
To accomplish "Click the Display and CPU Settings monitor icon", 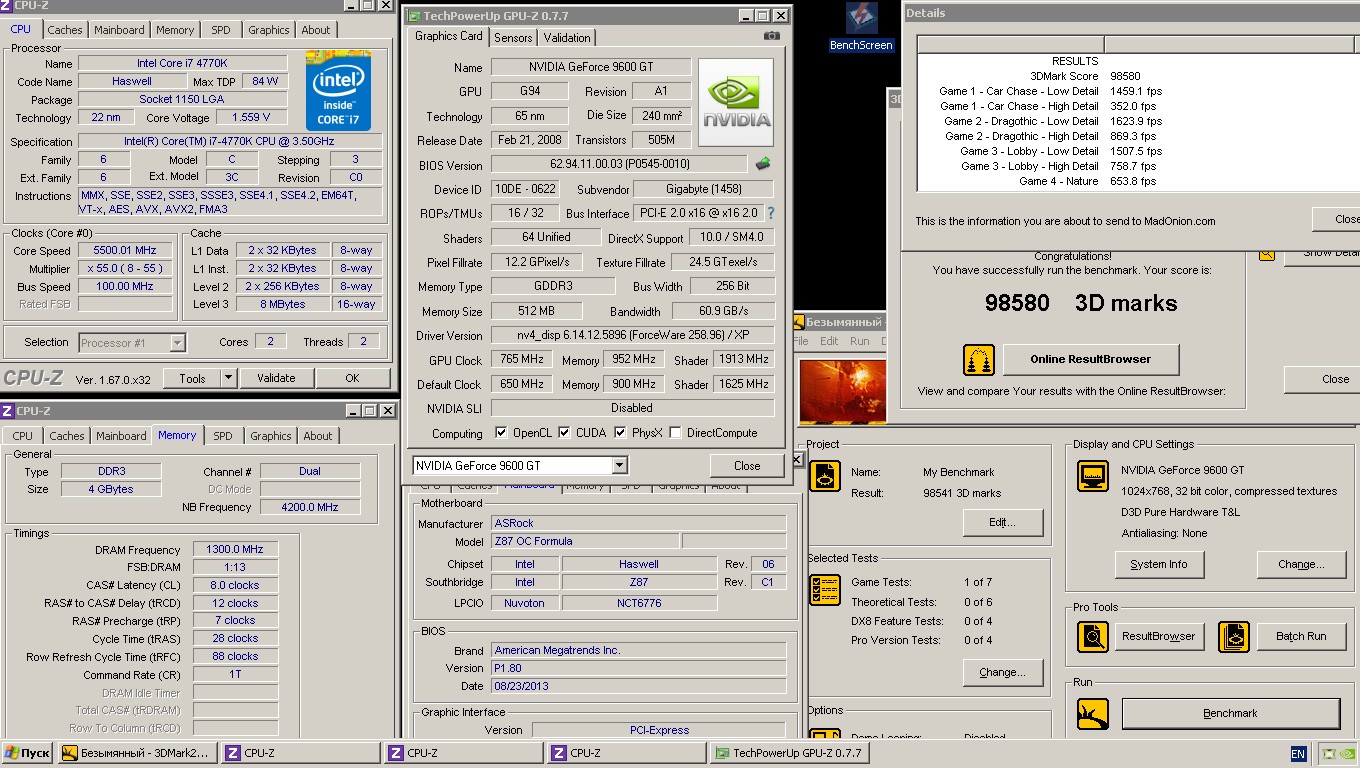I will click(1093, 476).
